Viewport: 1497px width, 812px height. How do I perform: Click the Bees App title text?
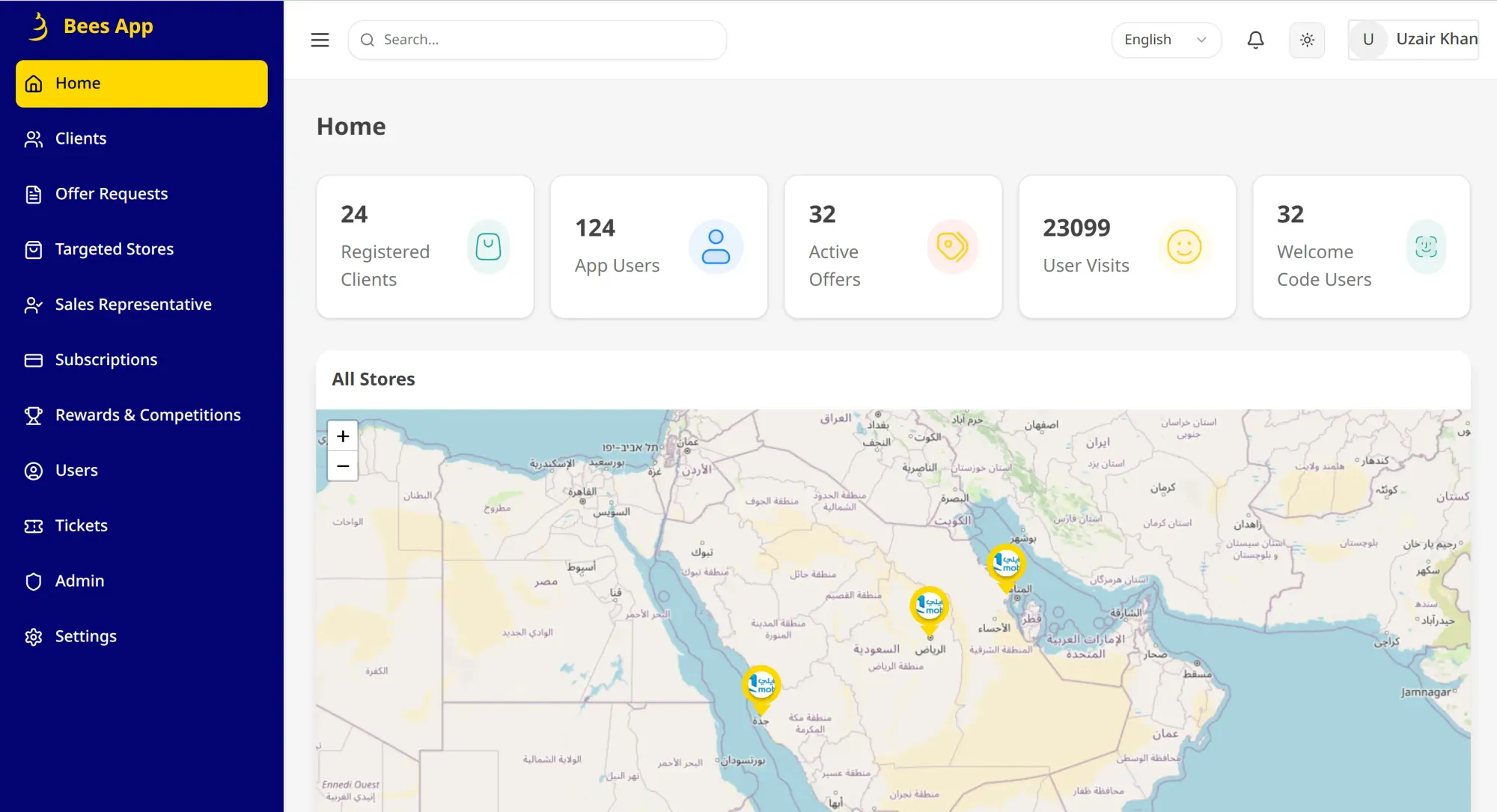[109, 27]
